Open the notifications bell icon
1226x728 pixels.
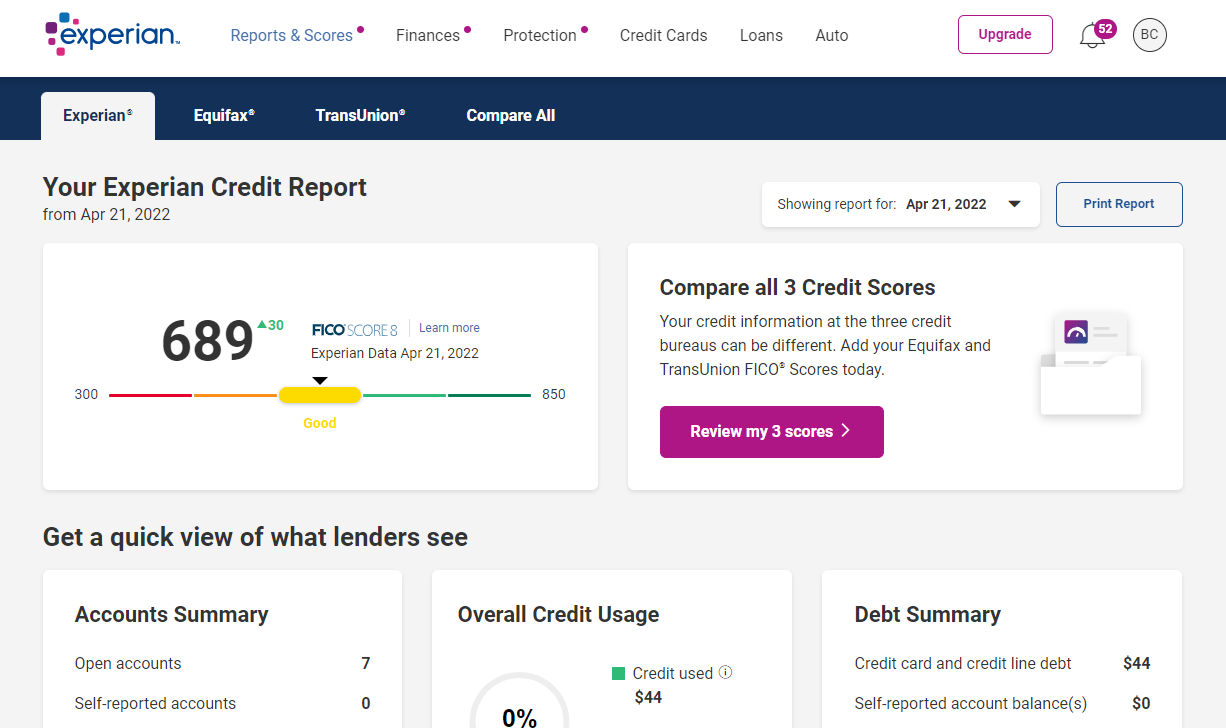click(x=1092, y=37)
